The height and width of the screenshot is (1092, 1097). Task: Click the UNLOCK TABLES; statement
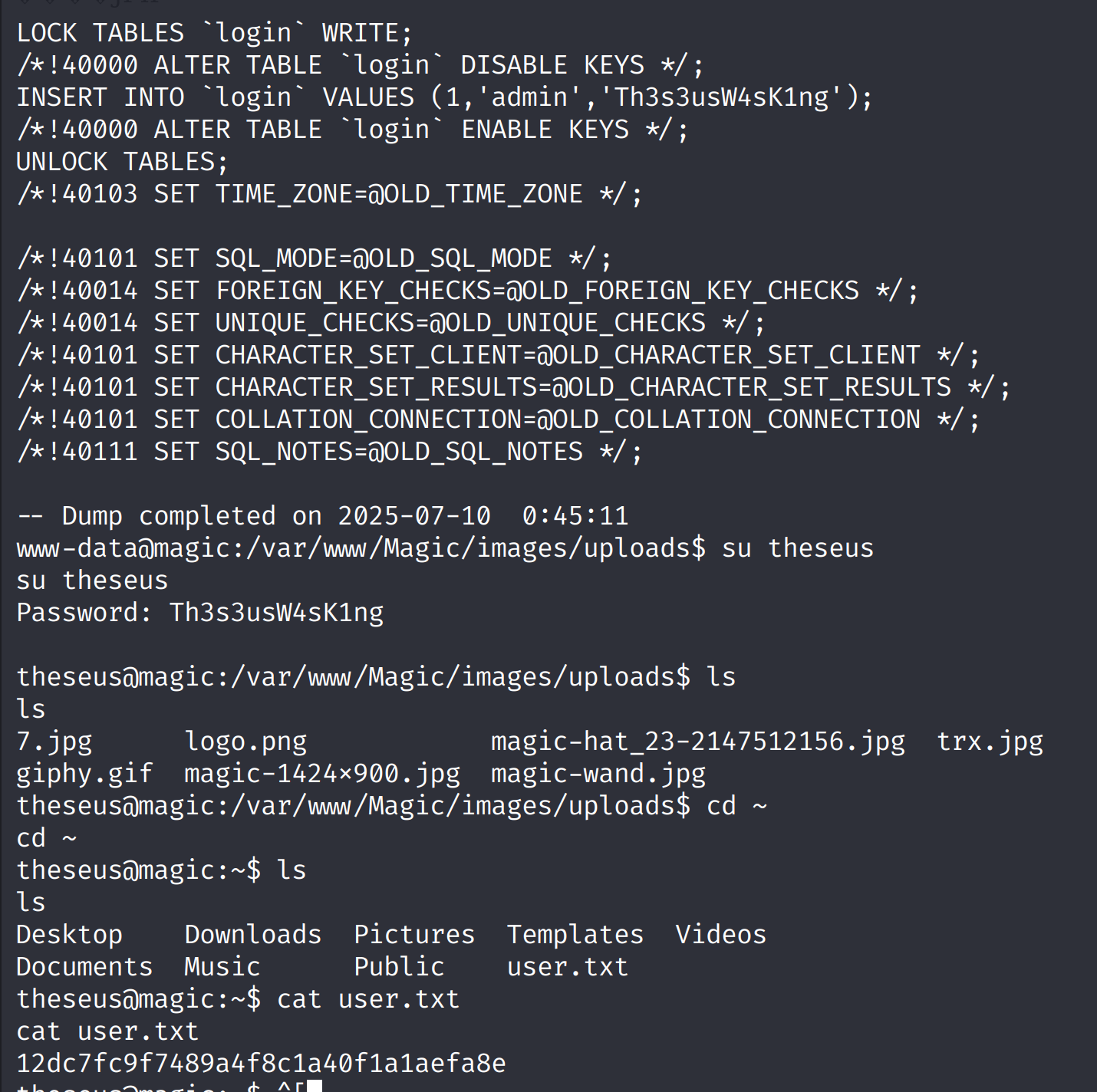click(x=122, y=162)
